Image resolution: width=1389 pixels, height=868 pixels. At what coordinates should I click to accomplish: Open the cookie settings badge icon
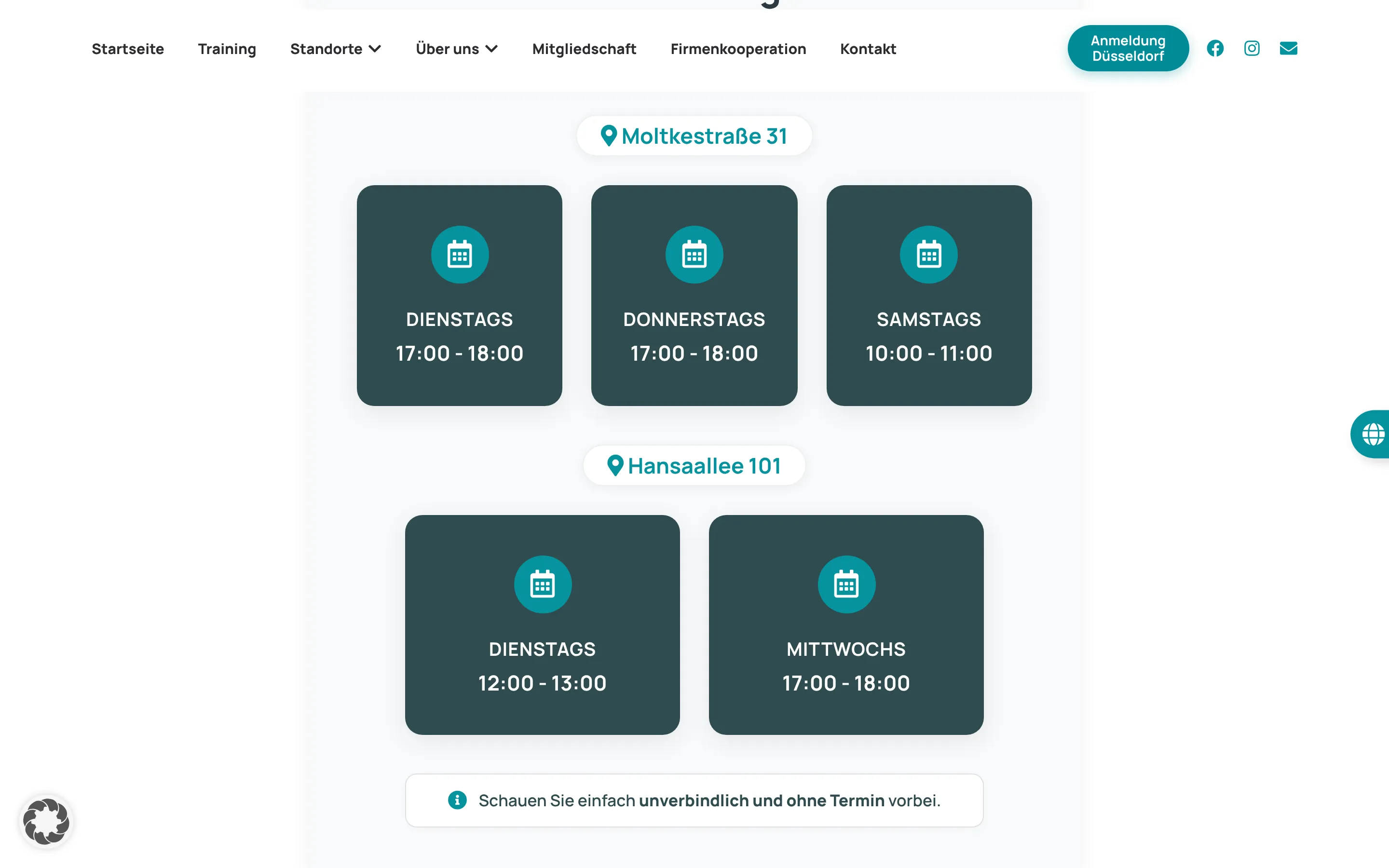tap(46, 822)
